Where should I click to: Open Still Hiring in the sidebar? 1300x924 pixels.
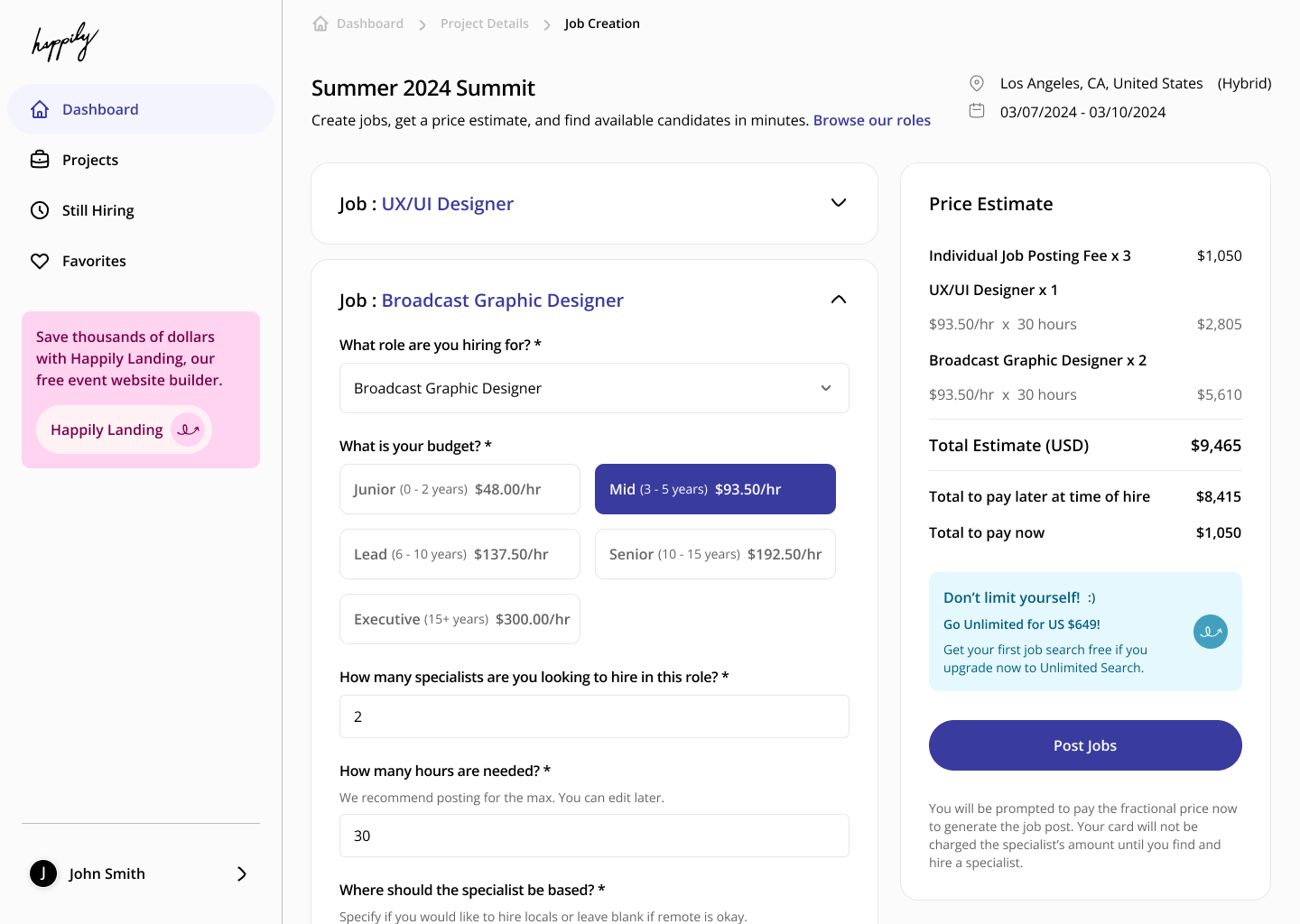click(97, 210)
